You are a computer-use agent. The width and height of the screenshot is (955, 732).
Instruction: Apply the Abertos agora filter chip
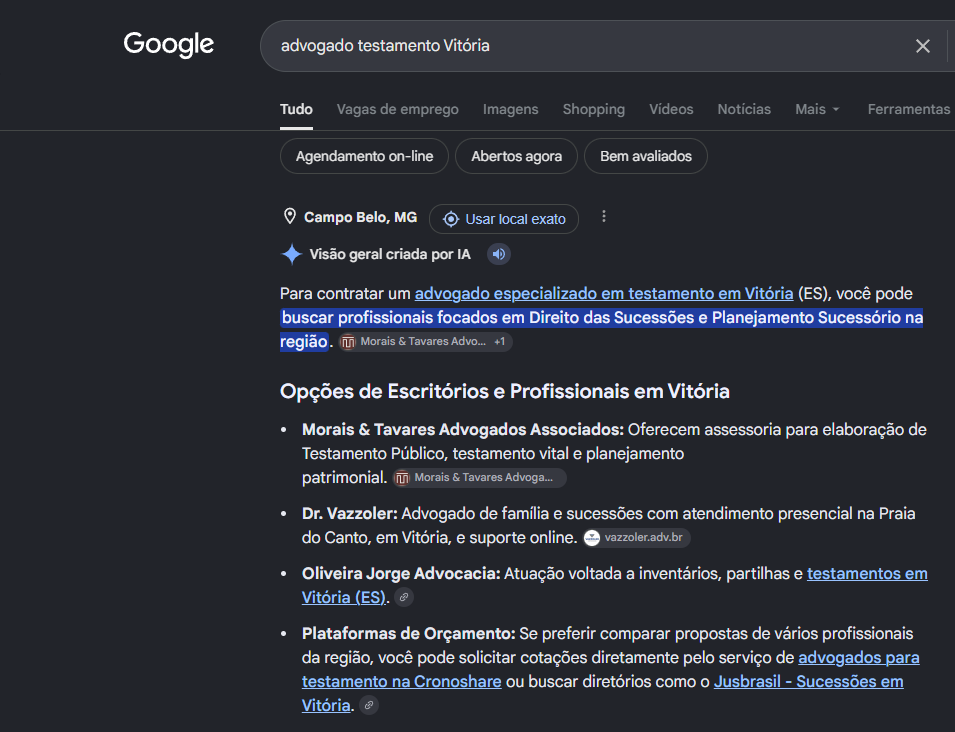point(516,156)
